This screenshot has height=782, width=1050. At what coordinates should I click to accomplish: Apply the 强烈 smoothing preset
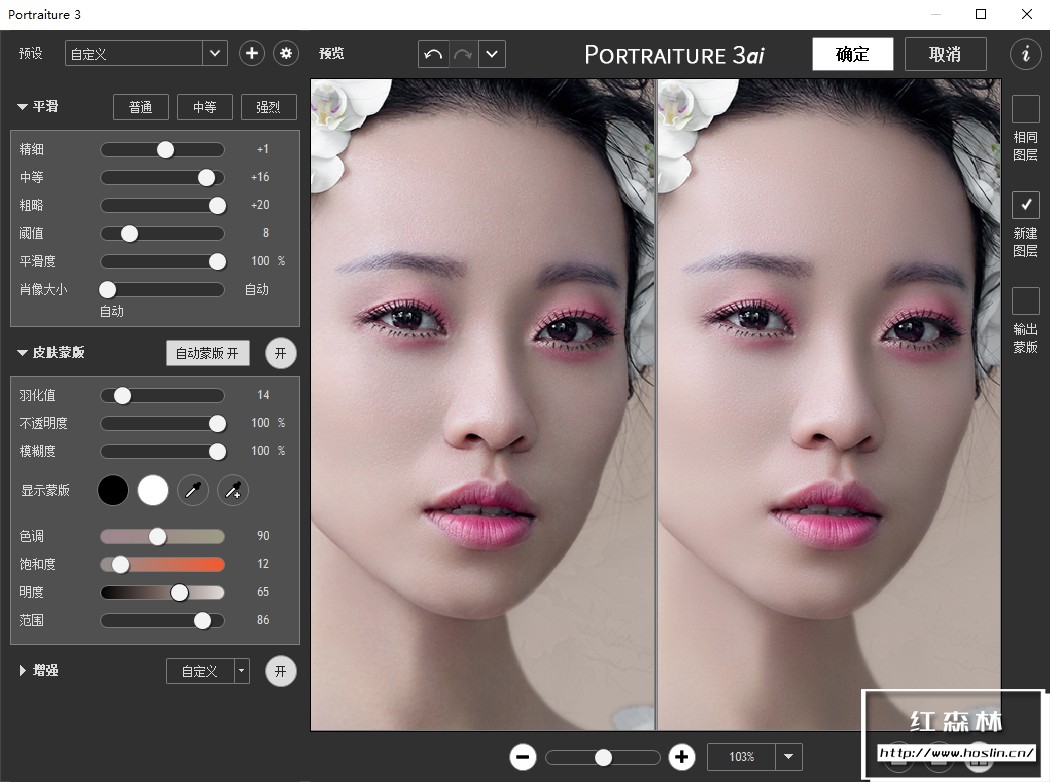[x=269, y=107]
